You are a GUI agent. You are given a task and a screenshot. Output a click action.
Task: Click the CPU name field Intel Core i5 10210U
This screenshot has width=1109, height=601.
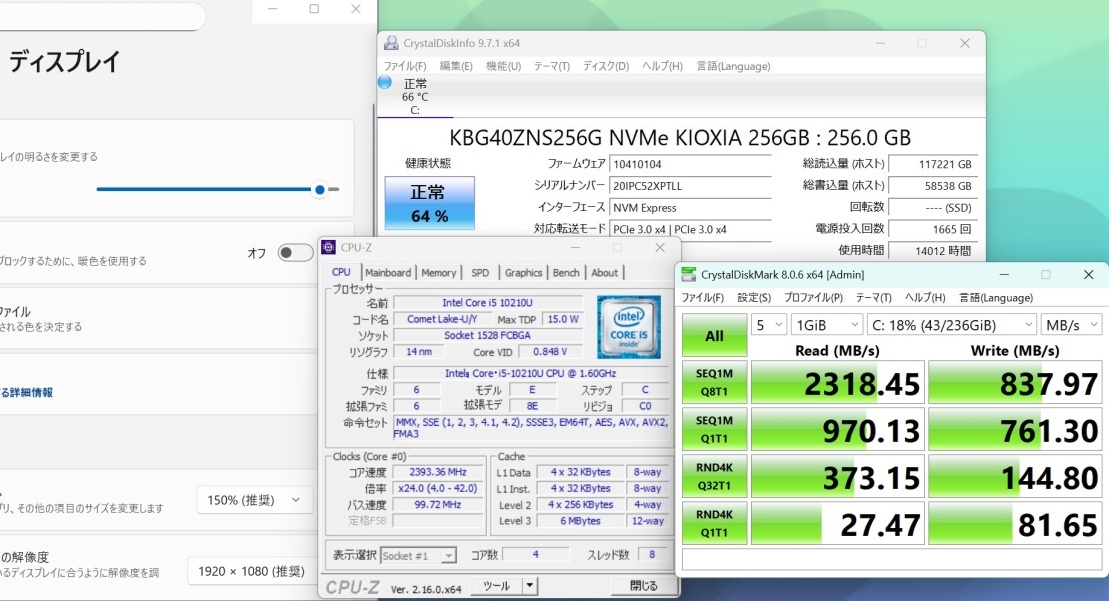pyautogui.click(x=487, y=303)
